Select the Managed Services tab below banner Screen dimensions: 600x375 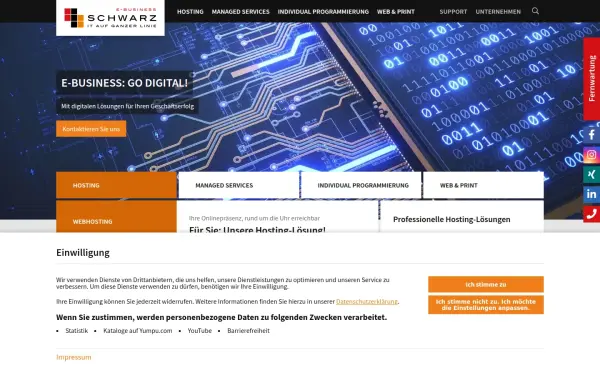pos(239,185)
